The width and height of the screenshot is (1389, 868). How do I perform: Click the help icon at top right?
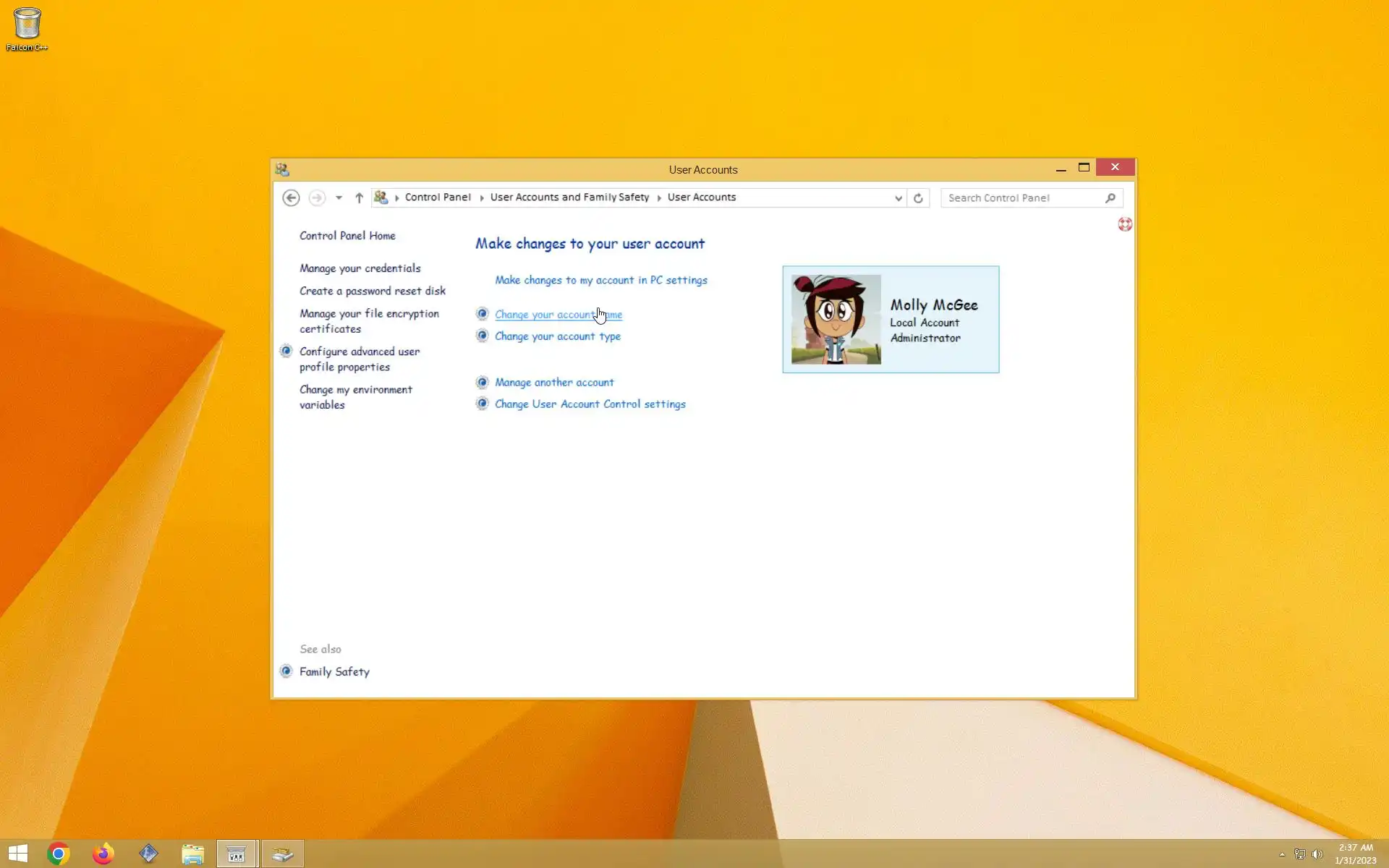(1124, 224)
